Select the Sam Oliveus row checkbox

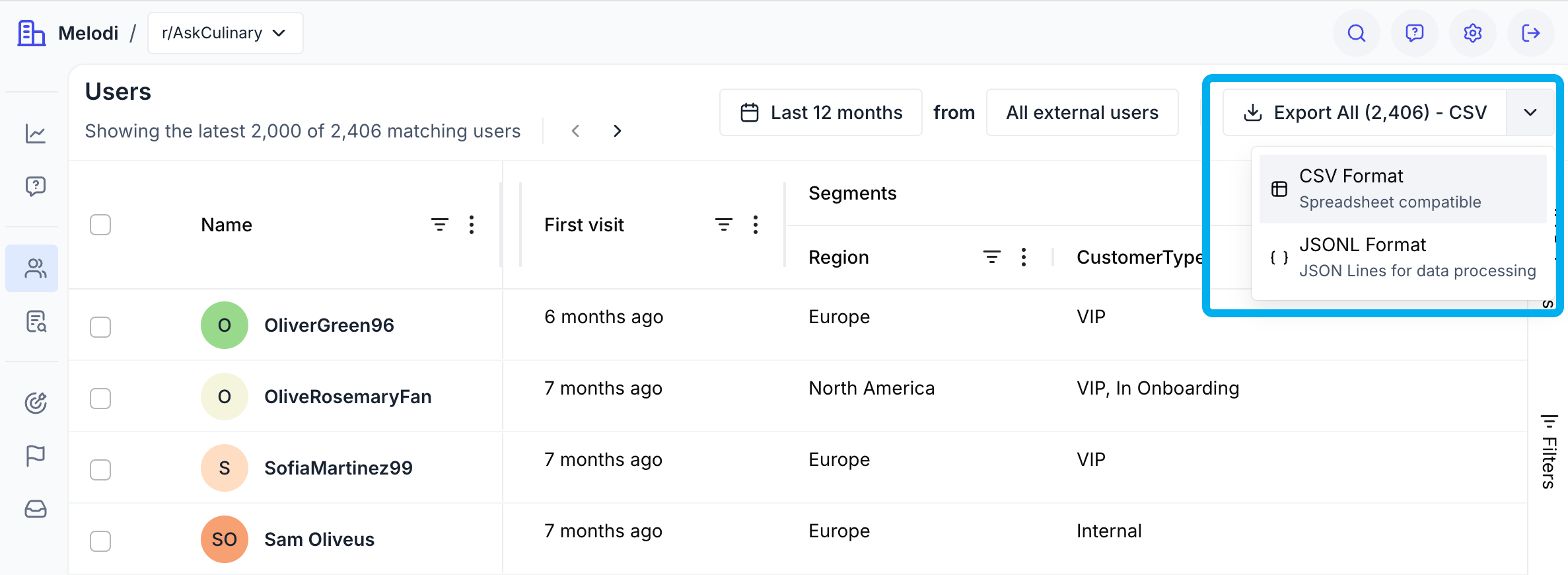[100, 541]
